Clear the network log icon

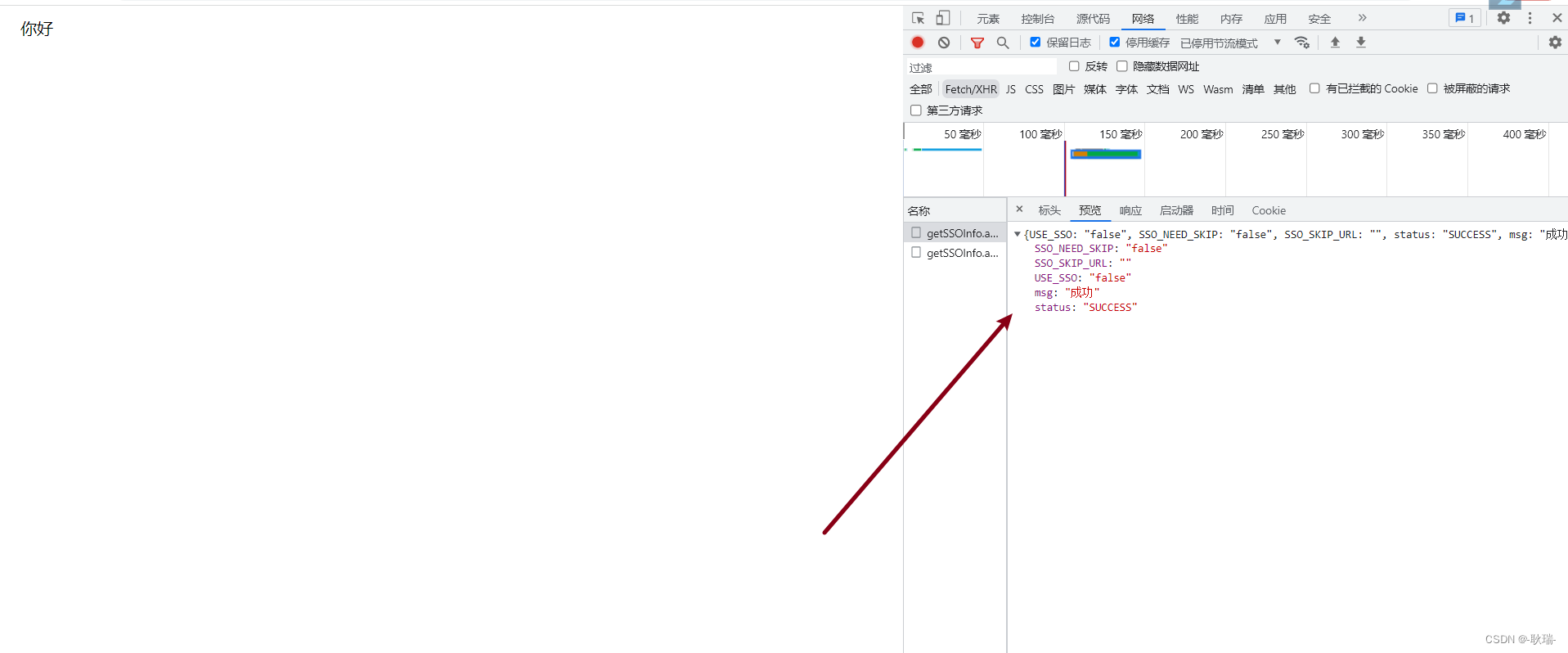pyautogui.click(x=944, y=43)
